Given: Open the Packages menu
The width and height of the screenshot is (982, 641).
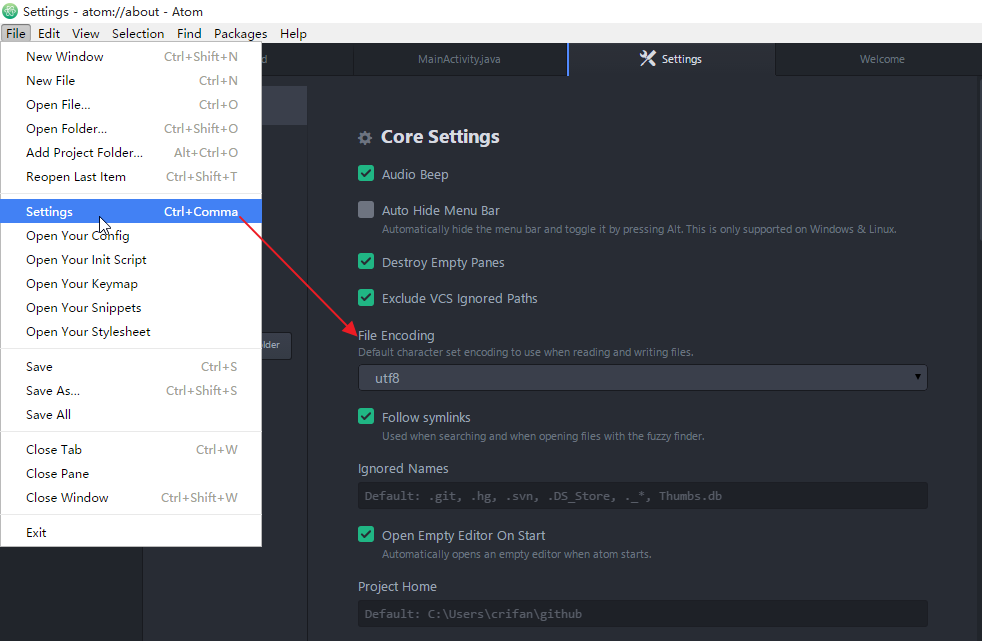Looking at the screenshot, I should (x=240, y=33).
